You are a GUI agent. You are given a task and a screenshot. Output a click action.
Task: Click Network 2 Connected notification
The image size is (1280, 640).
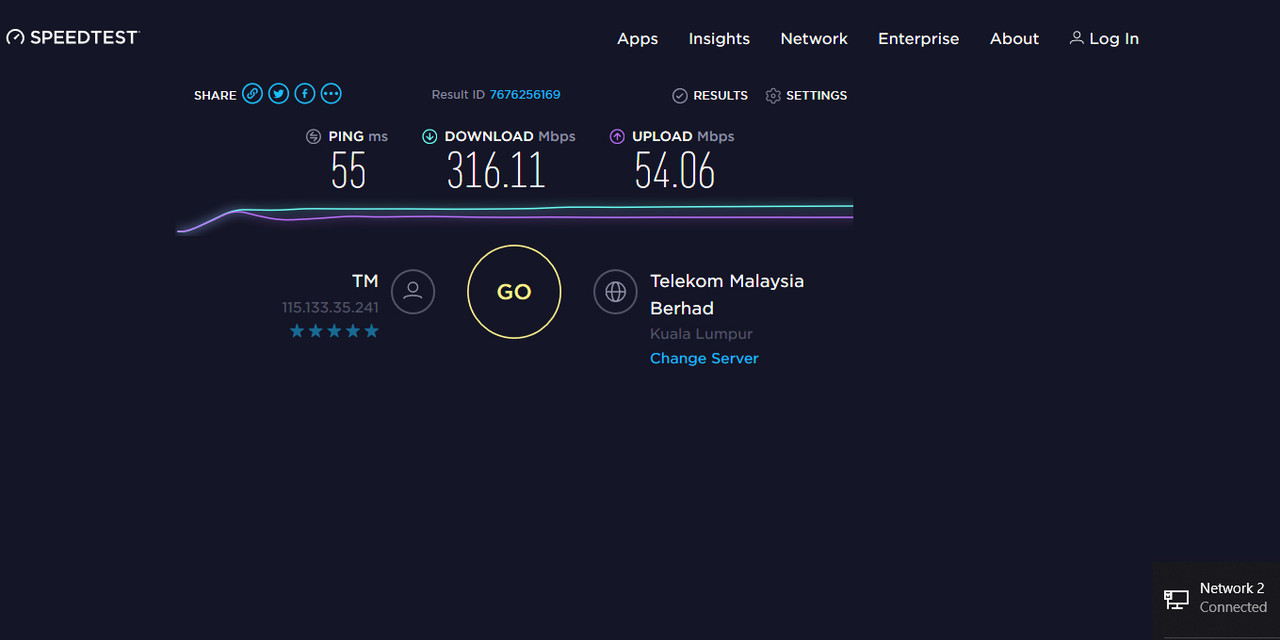tap(1216, 599)
